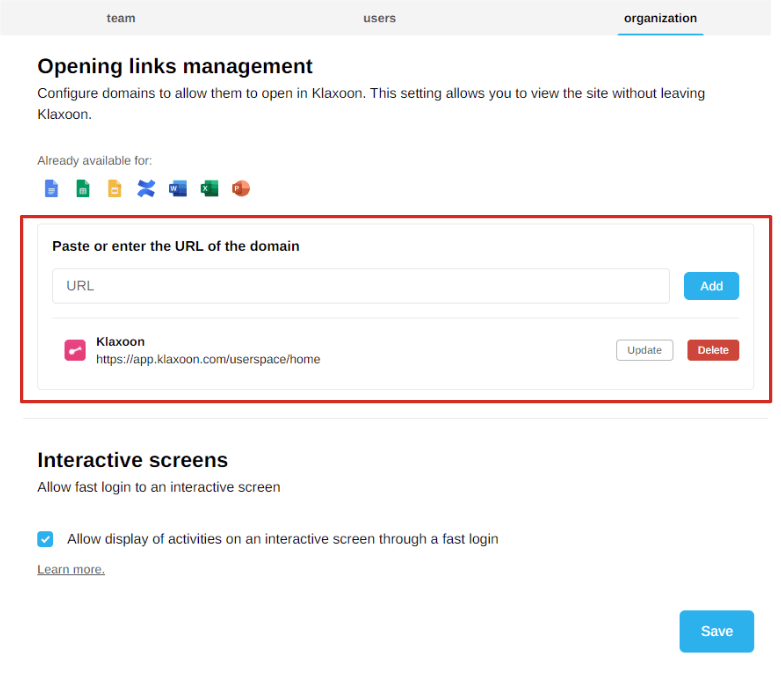The height and width of the screenshot is (673, 781).
Task: Save the organization settings
Action: tap(716, 631)
